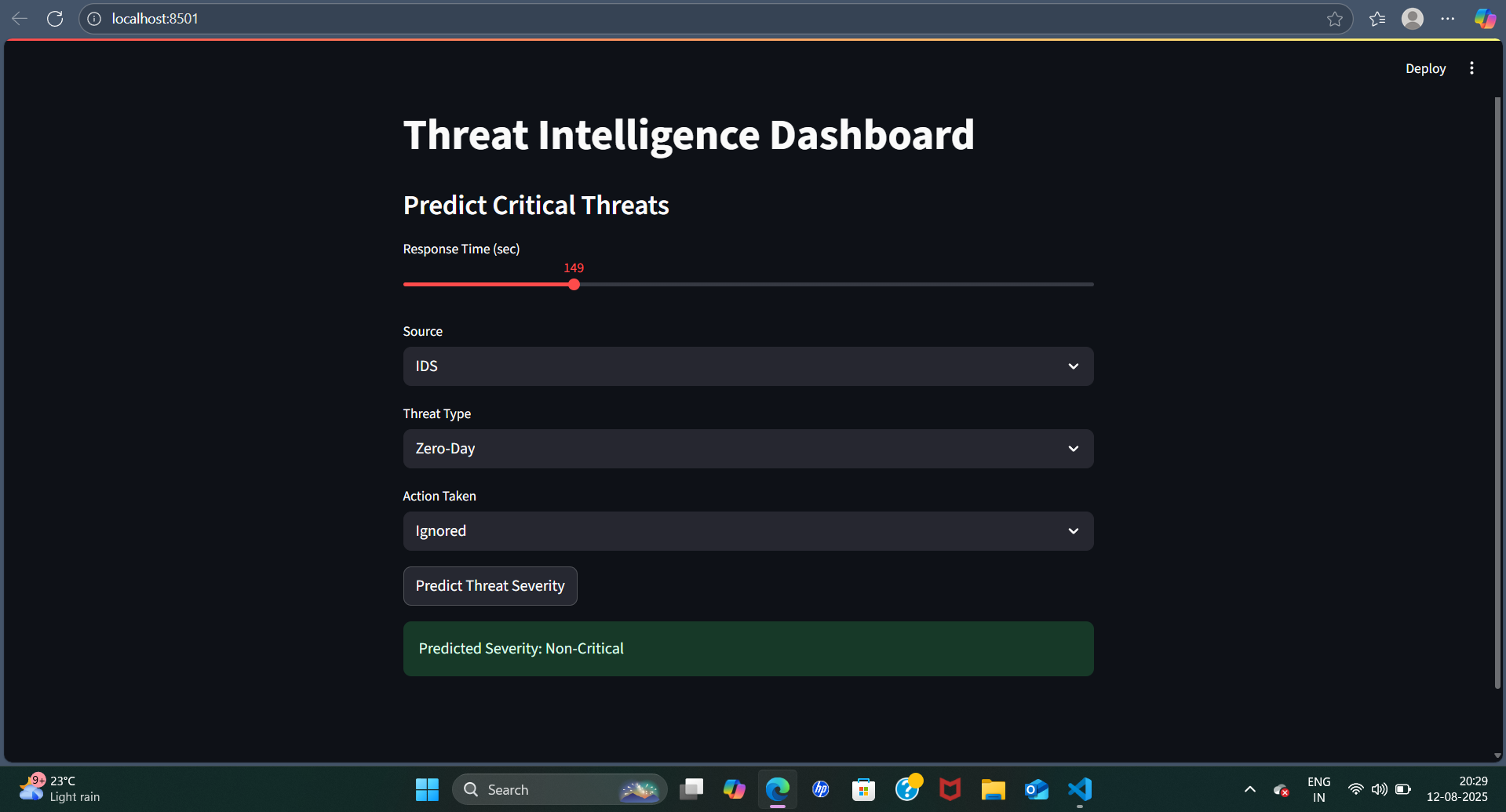Click the slider value 149
This screenshot has width=1506, height=812.
point(574,268)
